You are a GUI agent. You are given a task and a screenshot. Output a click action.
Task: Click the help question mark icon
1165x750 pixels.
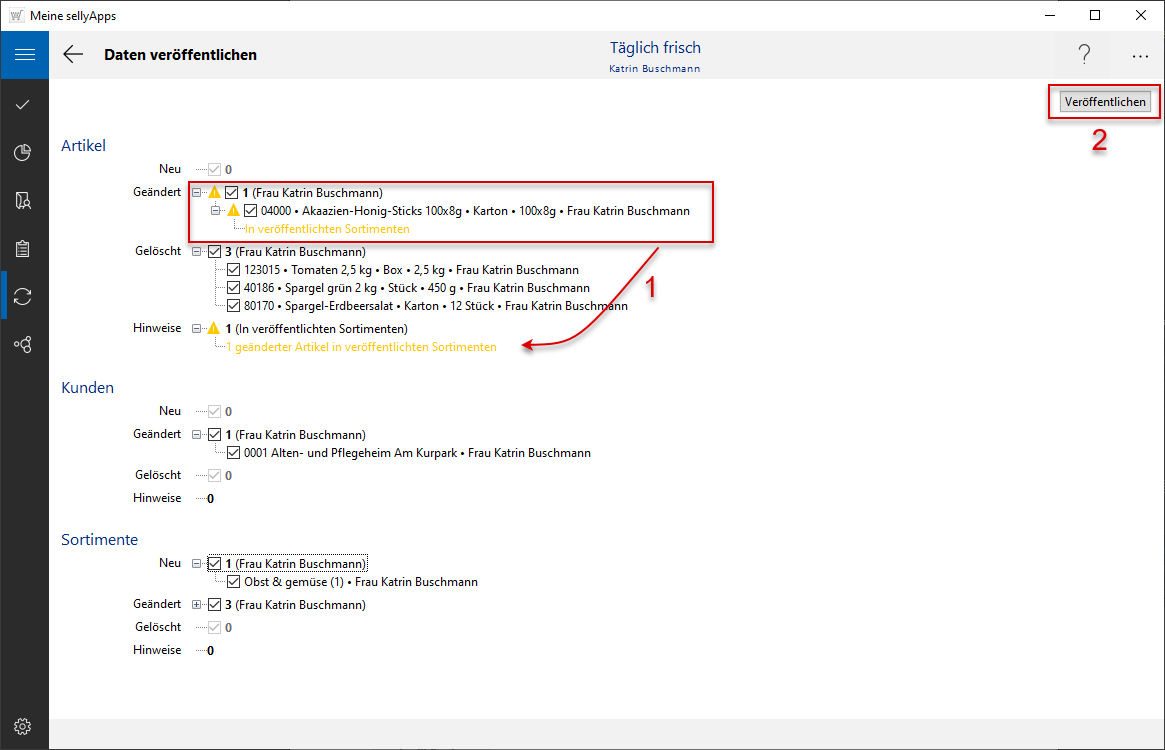[1084, 55]
